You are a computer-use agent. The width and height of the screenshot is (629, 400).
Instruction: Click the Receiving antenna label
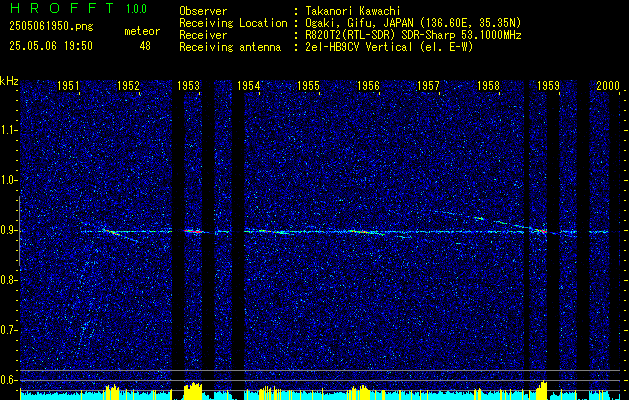click(230, 47)
